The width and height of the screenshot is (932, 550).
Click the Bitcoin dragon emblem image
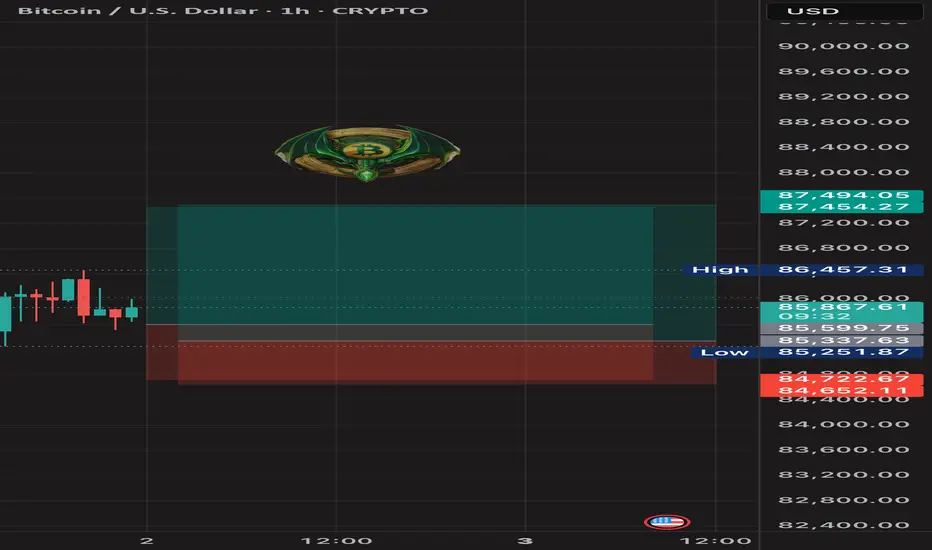tap(367, 153)
